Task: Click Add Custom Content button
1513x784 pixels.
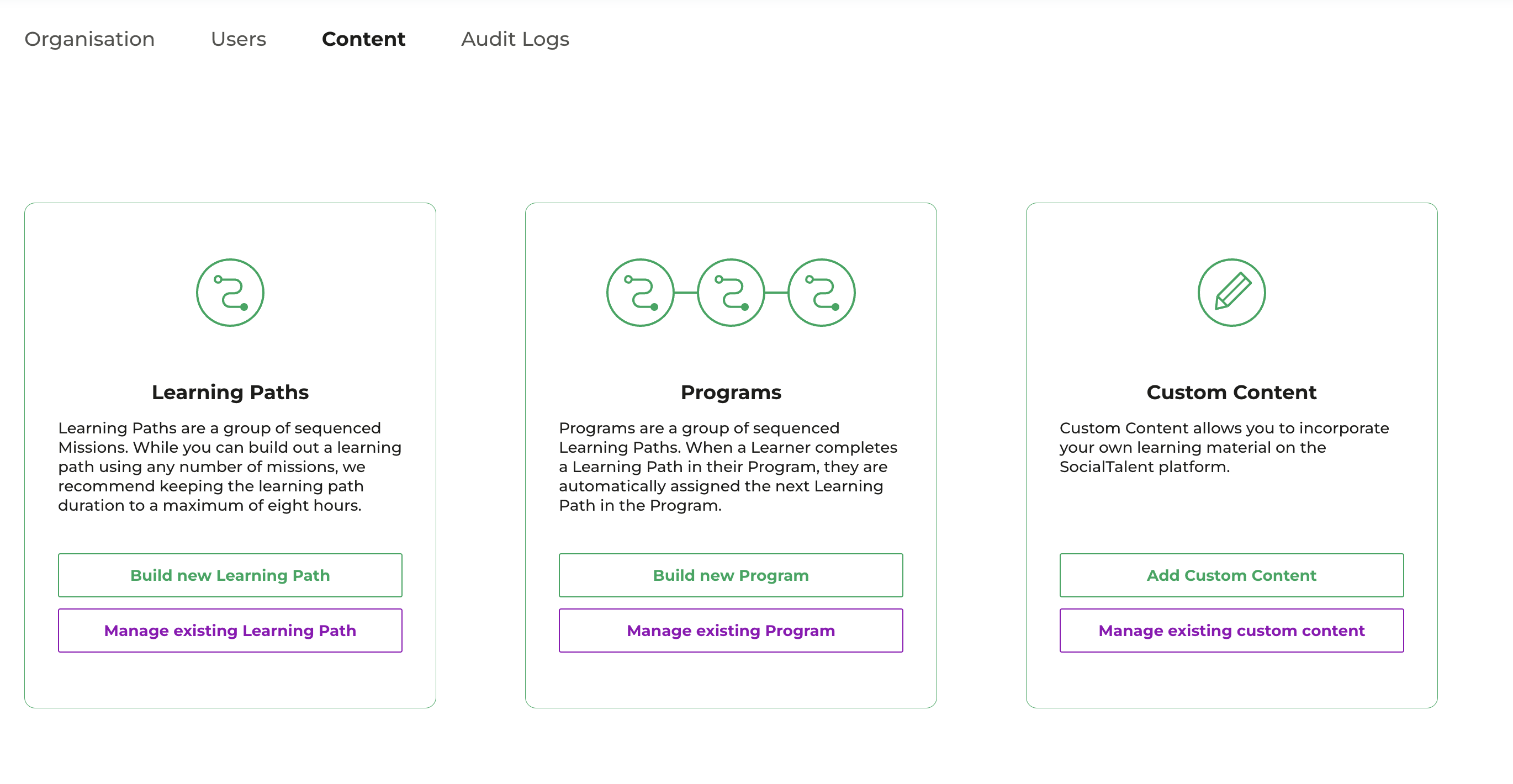Action: (x=1231, y=575)
